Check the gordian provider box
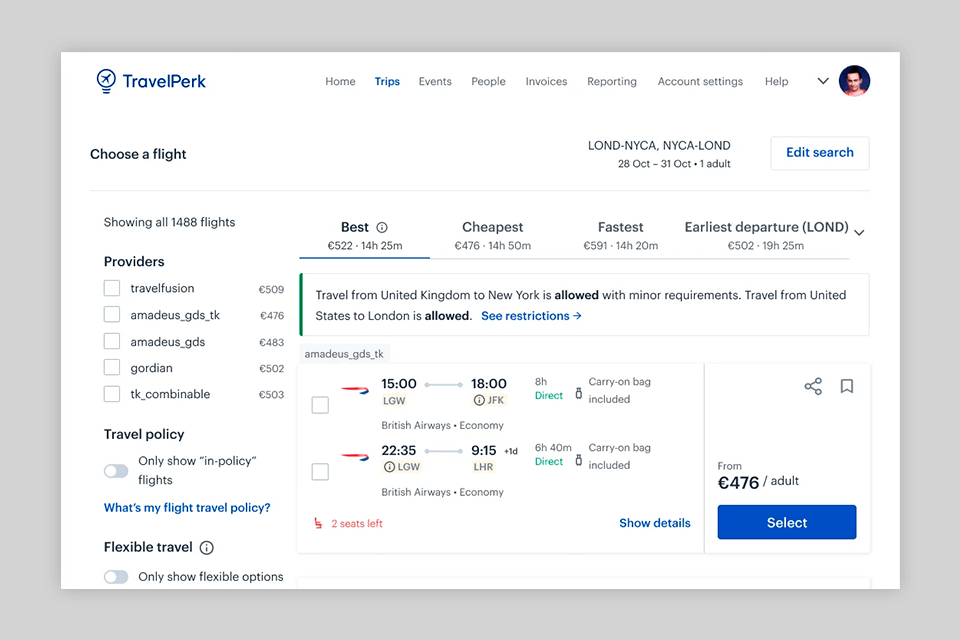The image size is (960, 640). [111, 367]
